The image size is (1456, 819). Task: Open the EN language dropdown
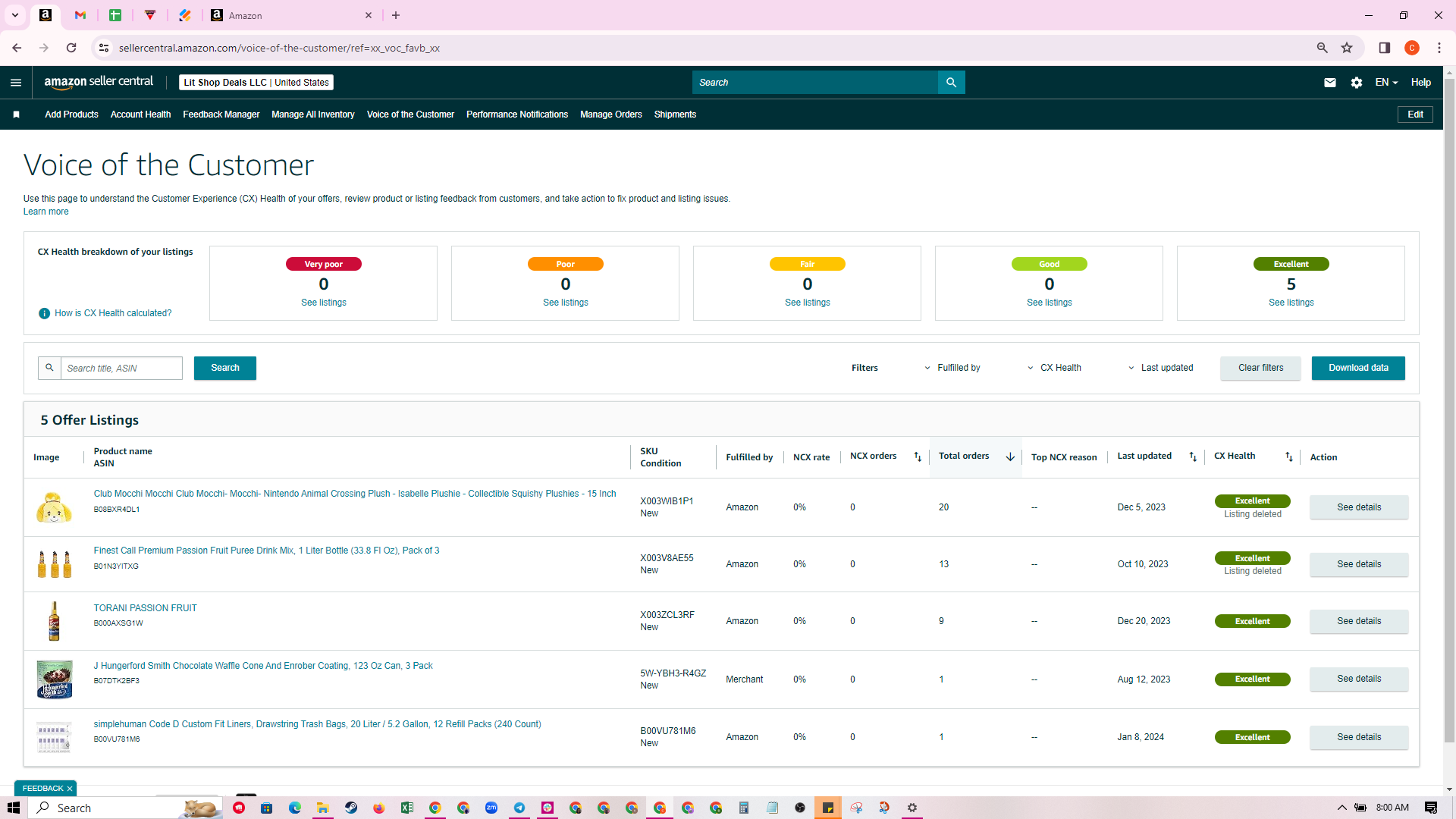pos(1386,83)
